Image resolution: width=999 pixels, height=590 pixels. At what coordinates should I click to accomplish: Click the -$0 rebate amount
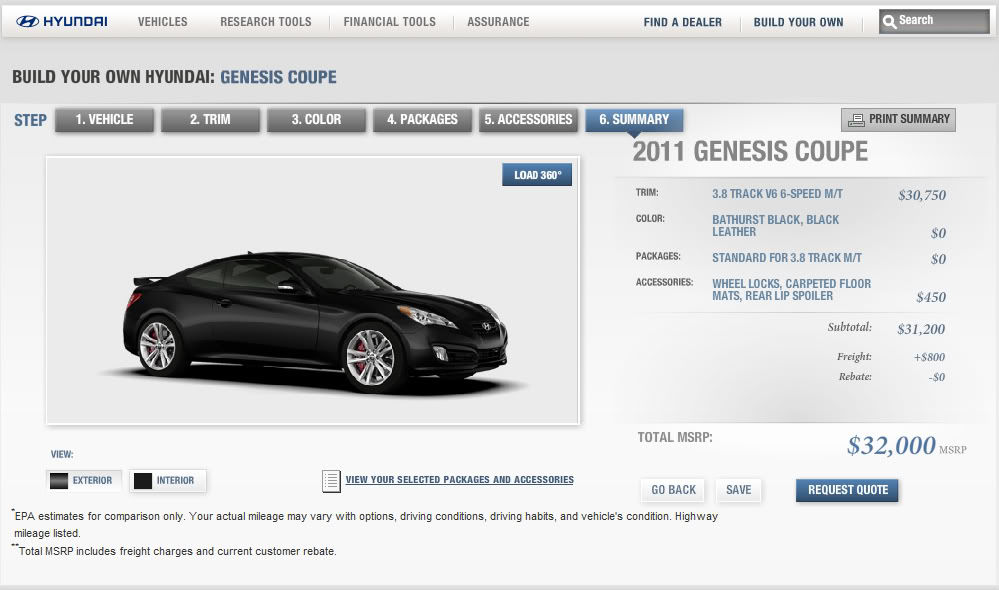[x=937, y=377]
